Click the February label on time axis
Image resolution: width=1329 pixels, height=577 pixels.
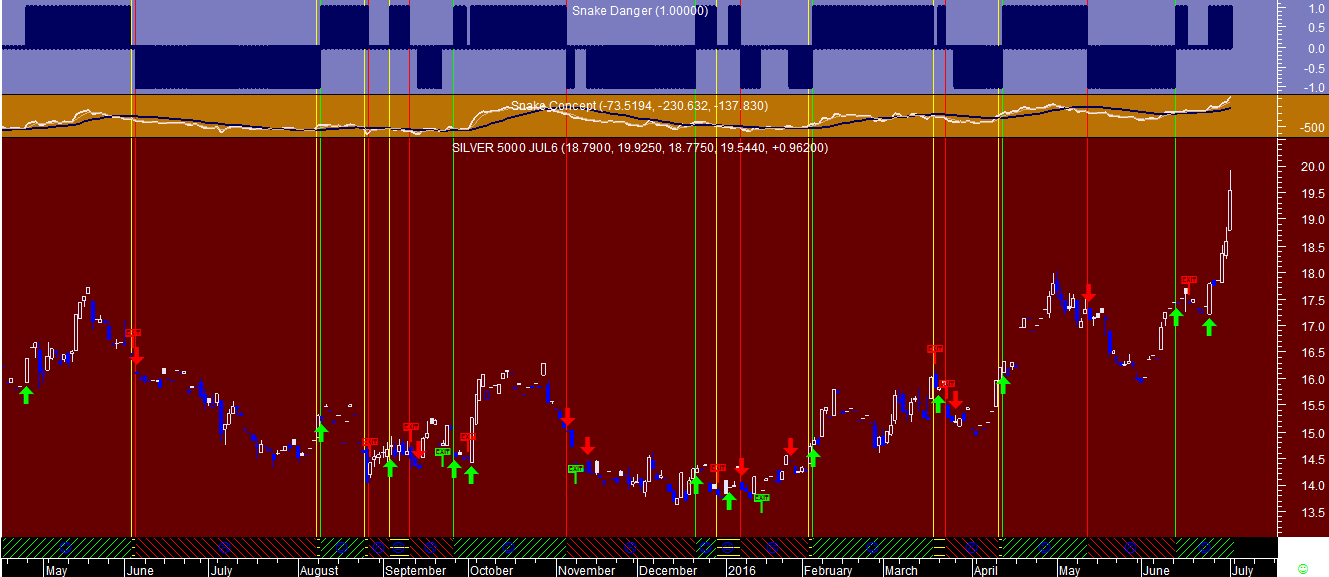click(x=828, y=571)
